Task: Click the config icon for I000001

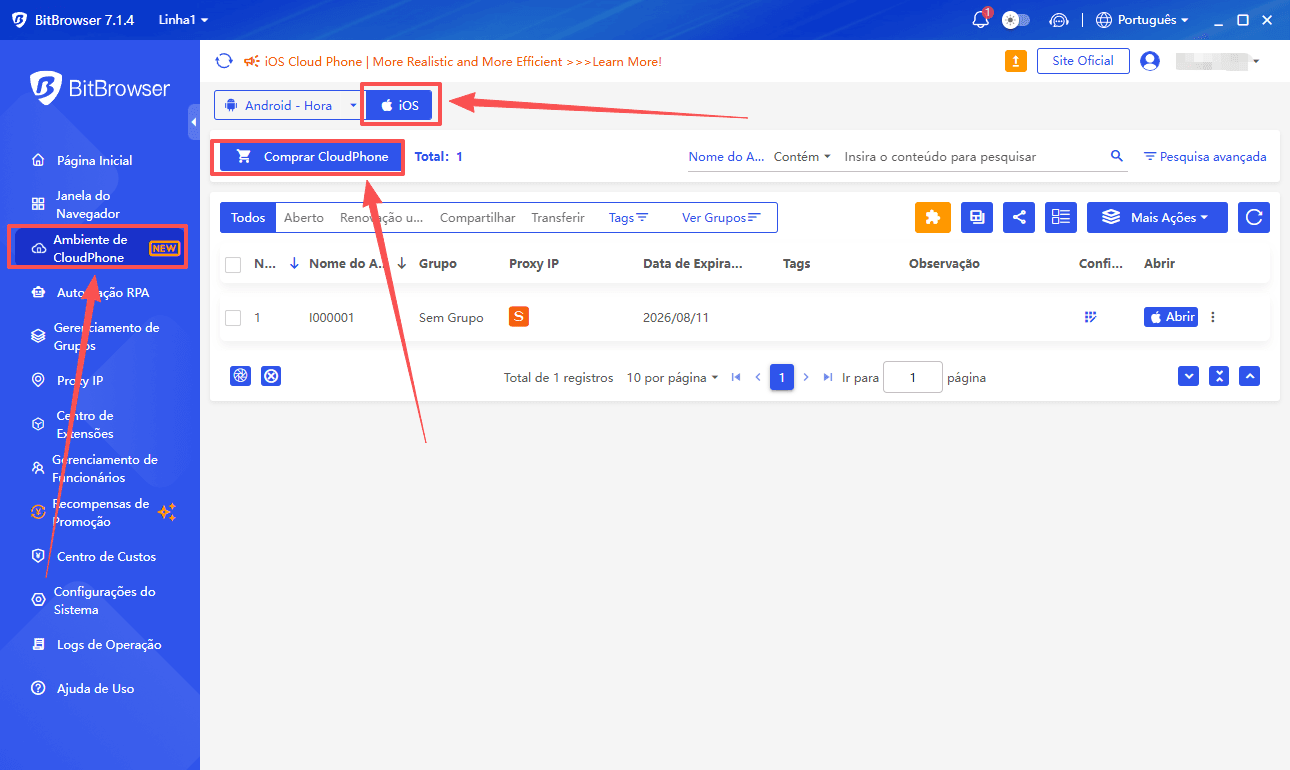Action: (1090, 317)
